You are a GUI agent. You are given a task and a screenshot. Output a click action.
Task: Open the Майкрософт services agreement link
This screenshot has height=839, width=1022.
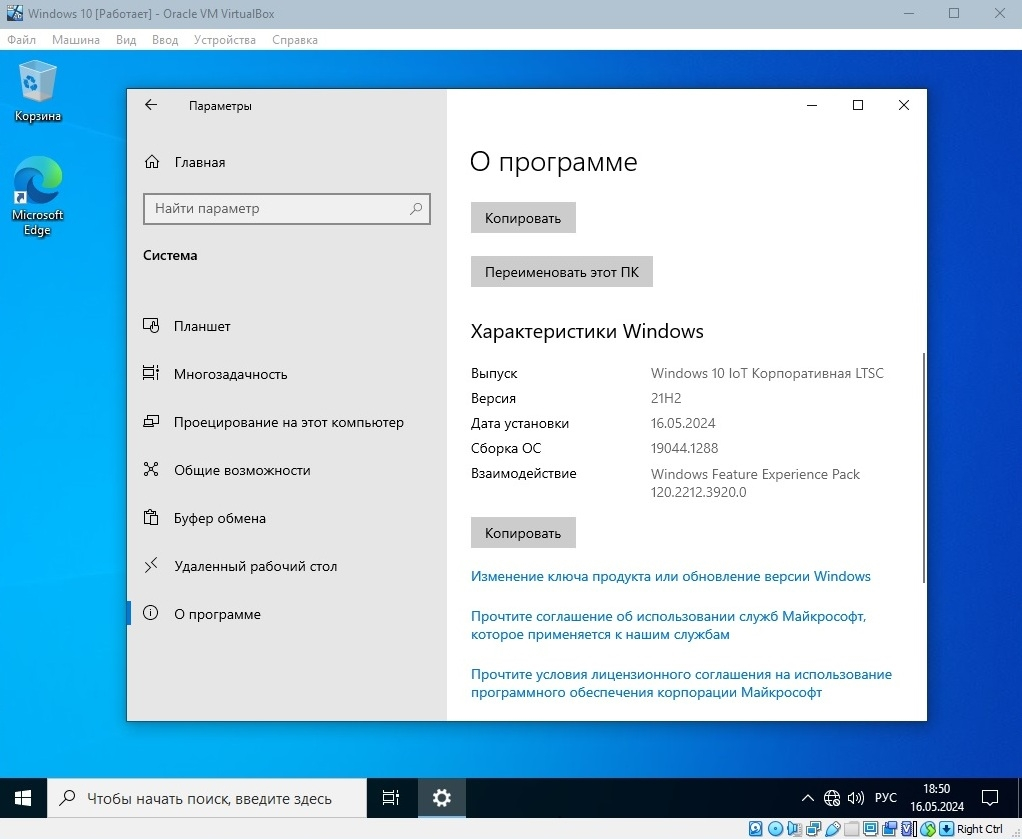(x=668, y=625)
